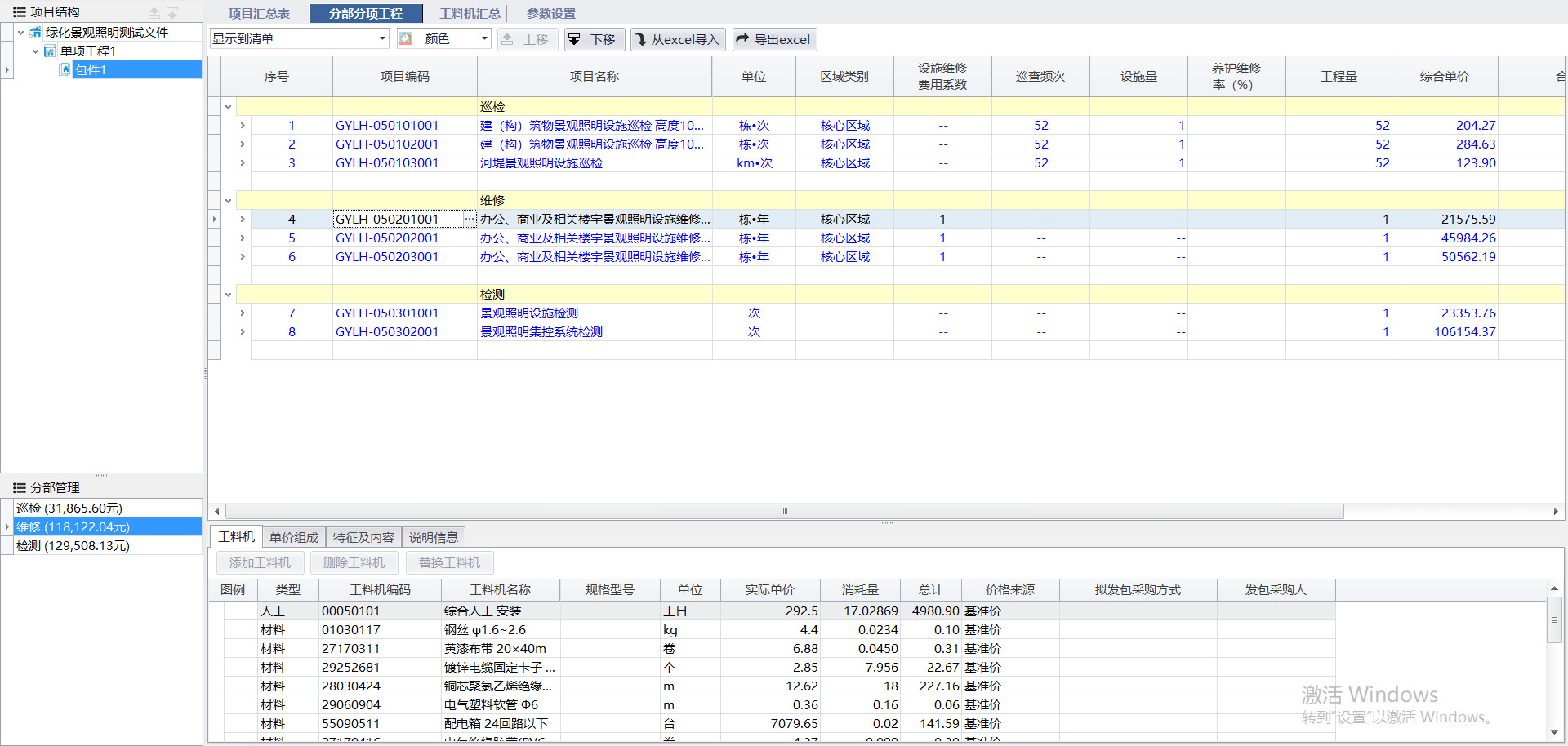Viewport: 1568px width, 746px height.
Task: Click the 分部管理 list icon
Action: coord(19,488)
